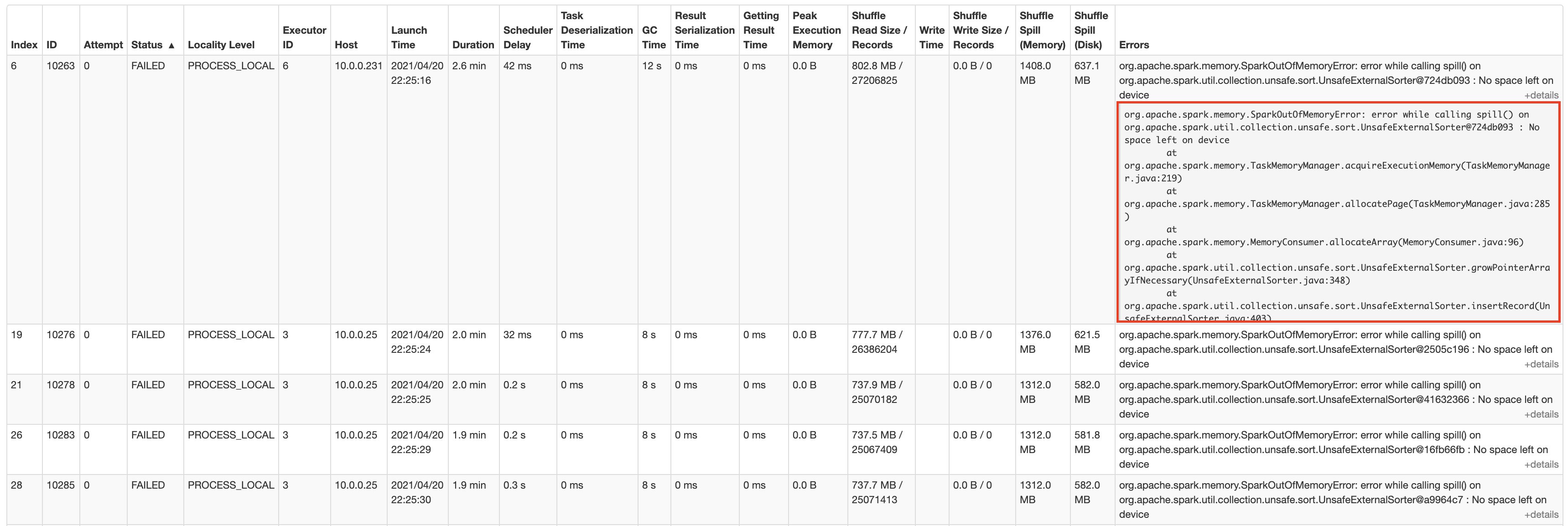Sort by Getting Result Time header
This screenshot has height=526, width=1568.
pos(761,30)
